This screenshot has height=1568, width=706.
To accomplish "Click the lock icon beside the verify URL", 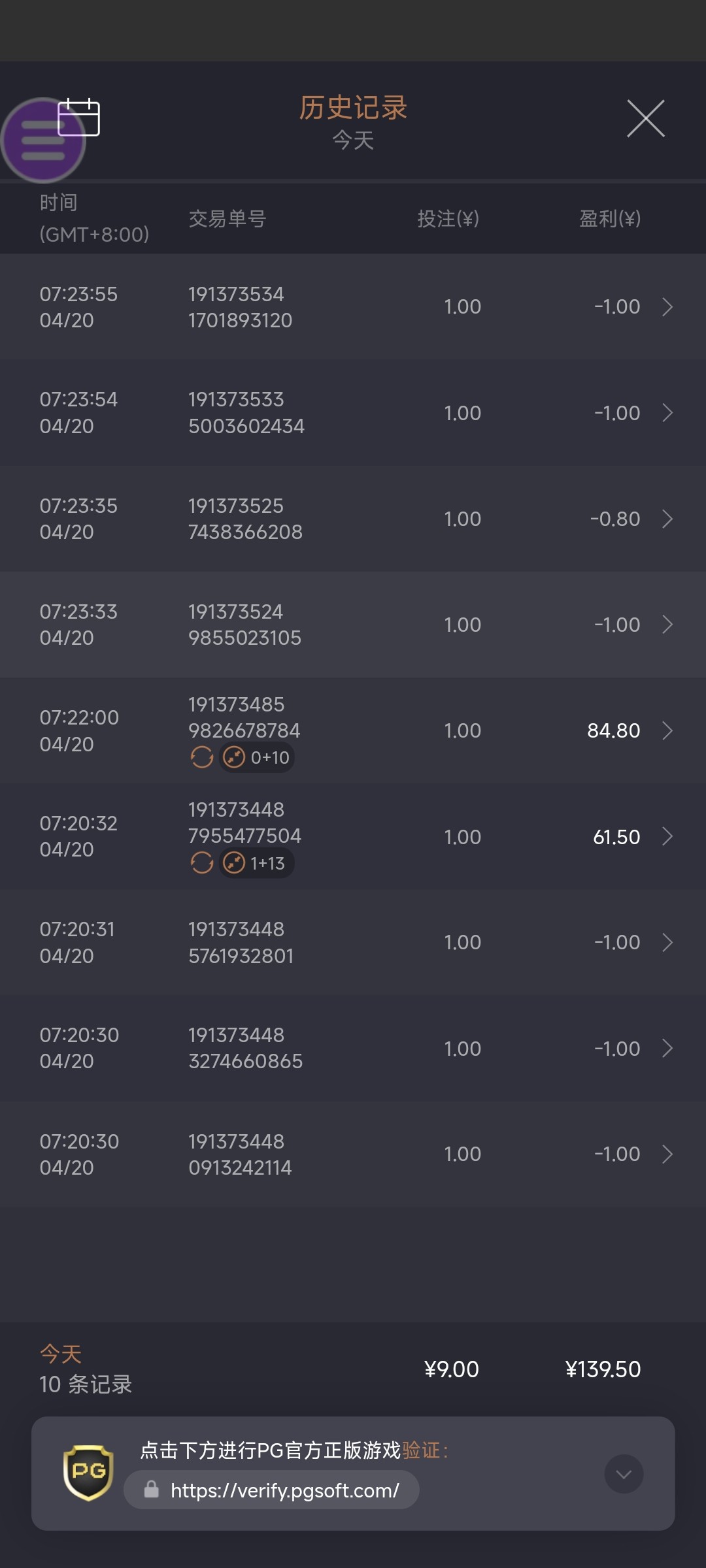I will (x=152, y=1490).
